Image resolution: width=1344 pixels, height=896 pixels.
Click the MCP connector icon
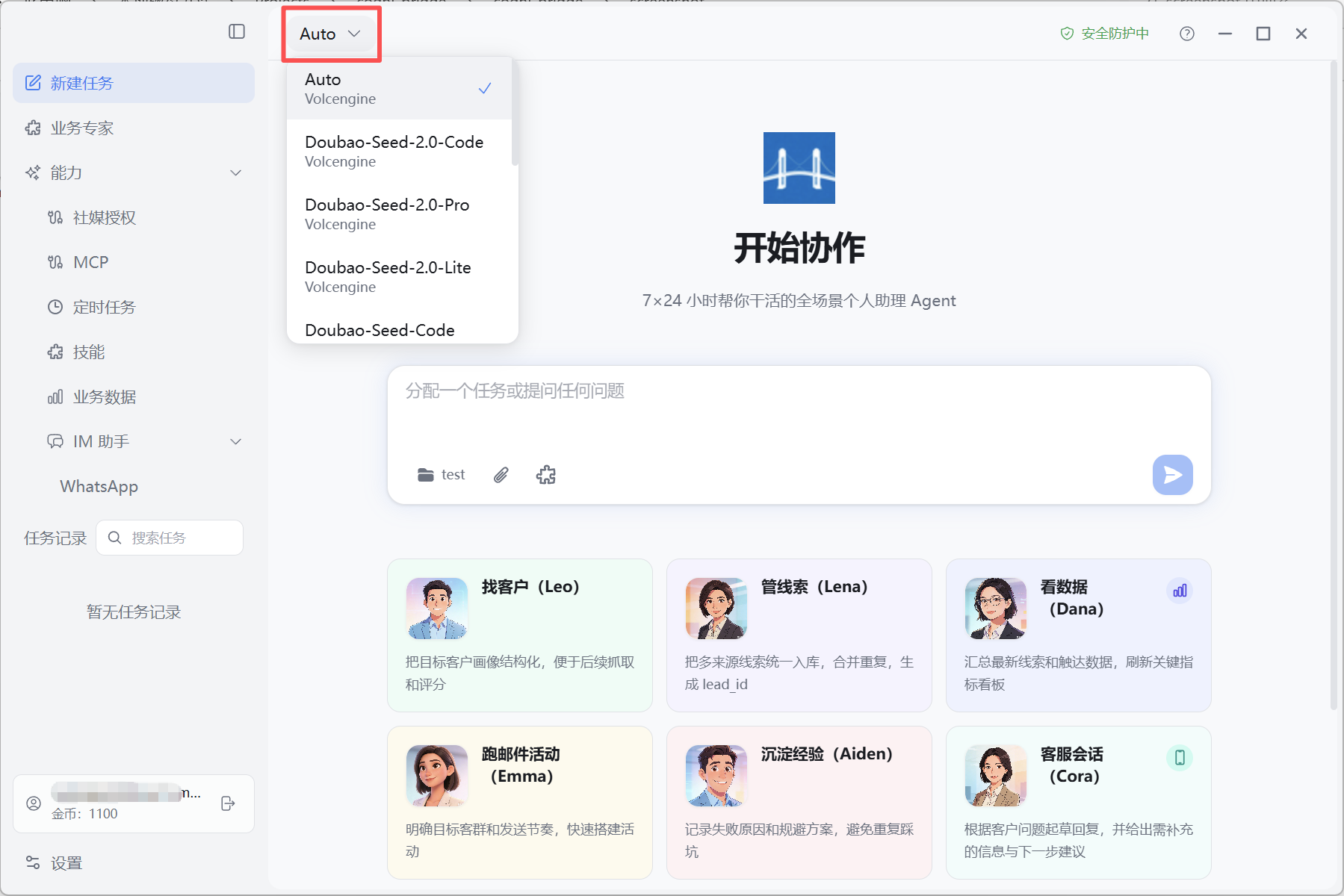point(55,262)
